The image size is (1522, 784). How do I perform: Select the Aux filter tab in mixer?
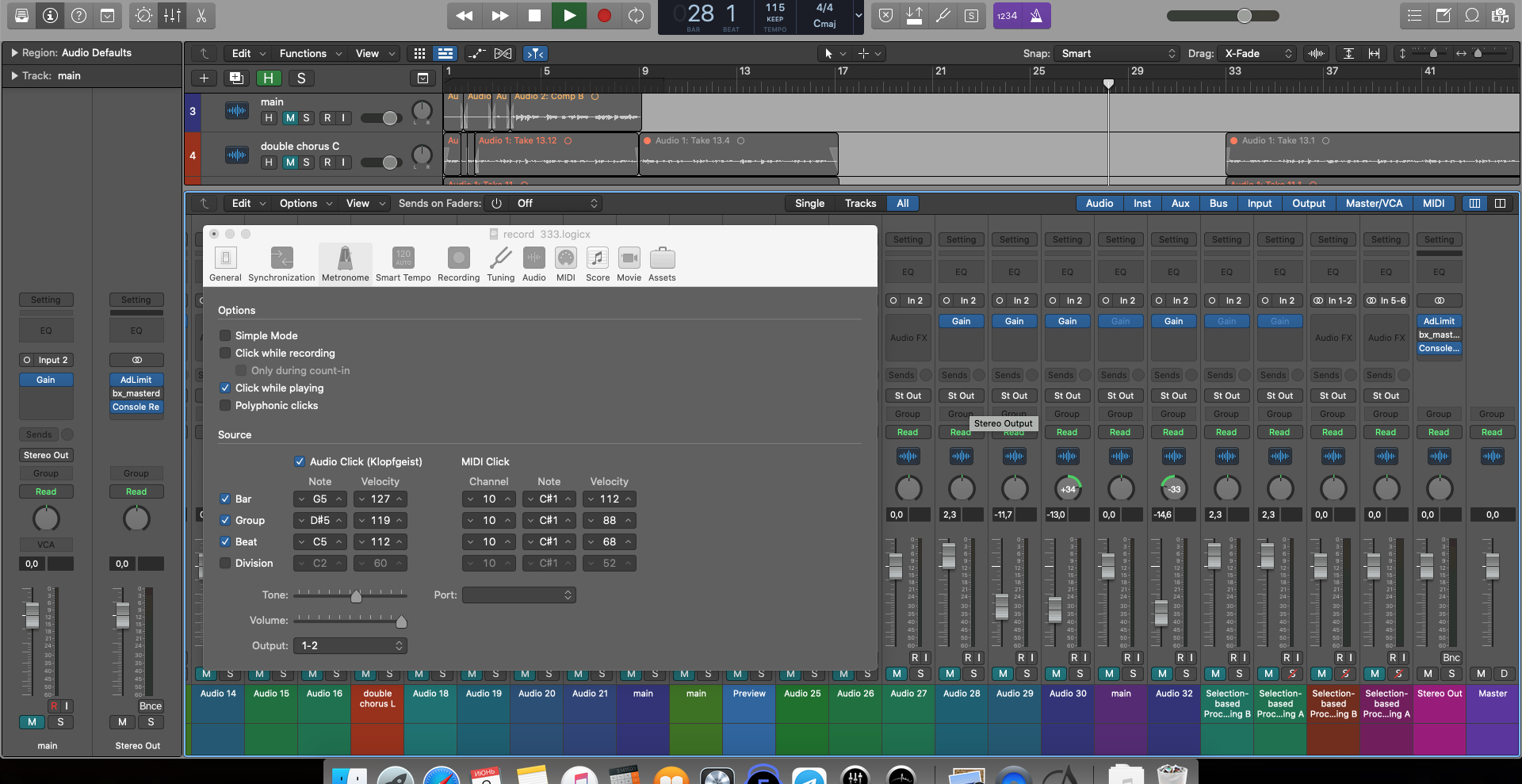[x=1180, y=204]
